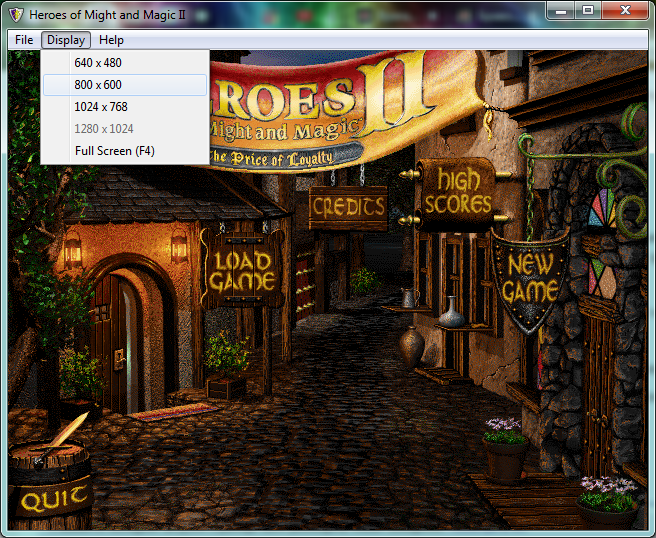This screenshot has width=656, height=538.
Task: Minimize the Heroes of Might and Magic II window
Action: point(561,10)
